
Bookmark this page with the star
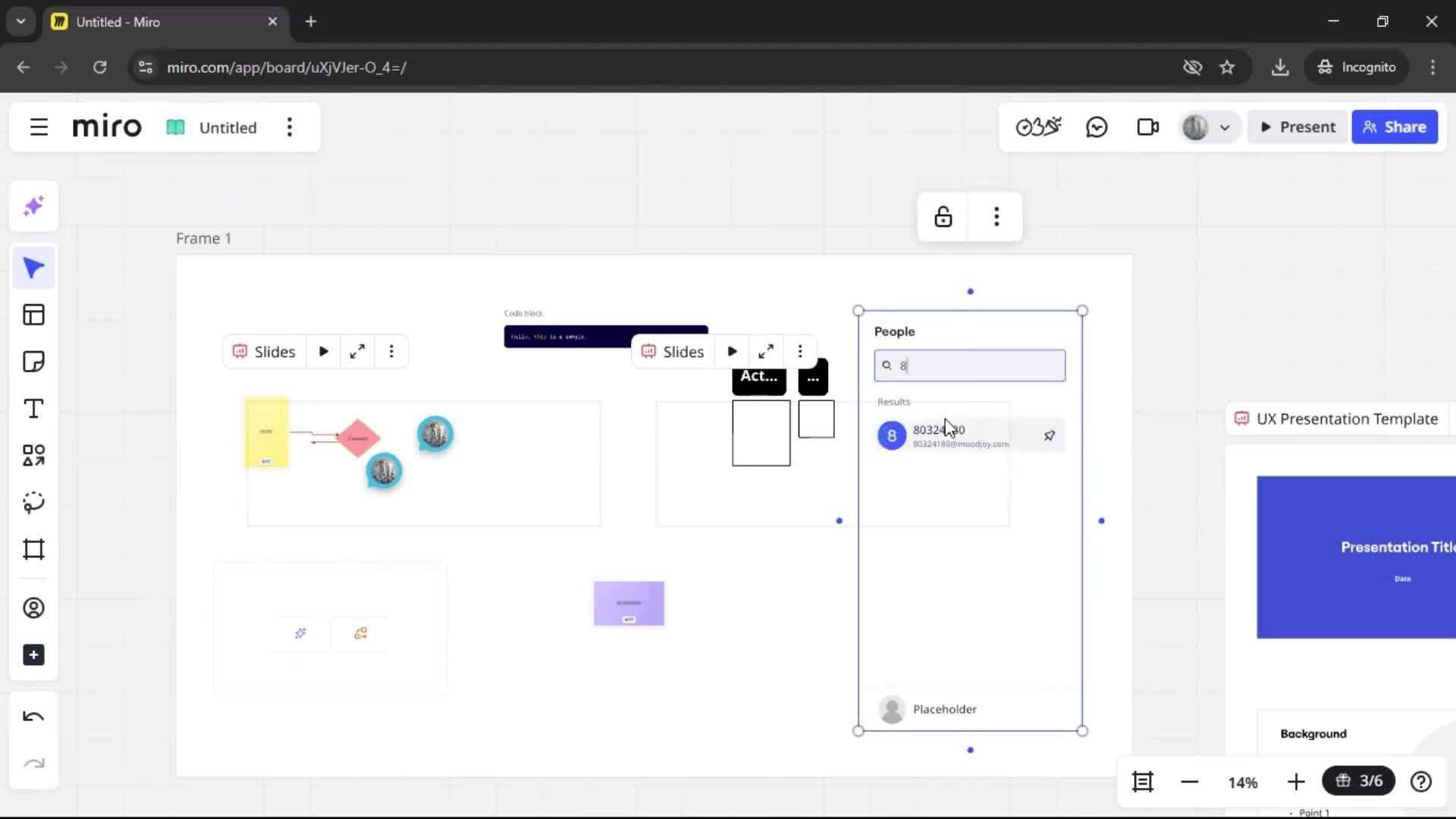click(x=1227, y=67)
